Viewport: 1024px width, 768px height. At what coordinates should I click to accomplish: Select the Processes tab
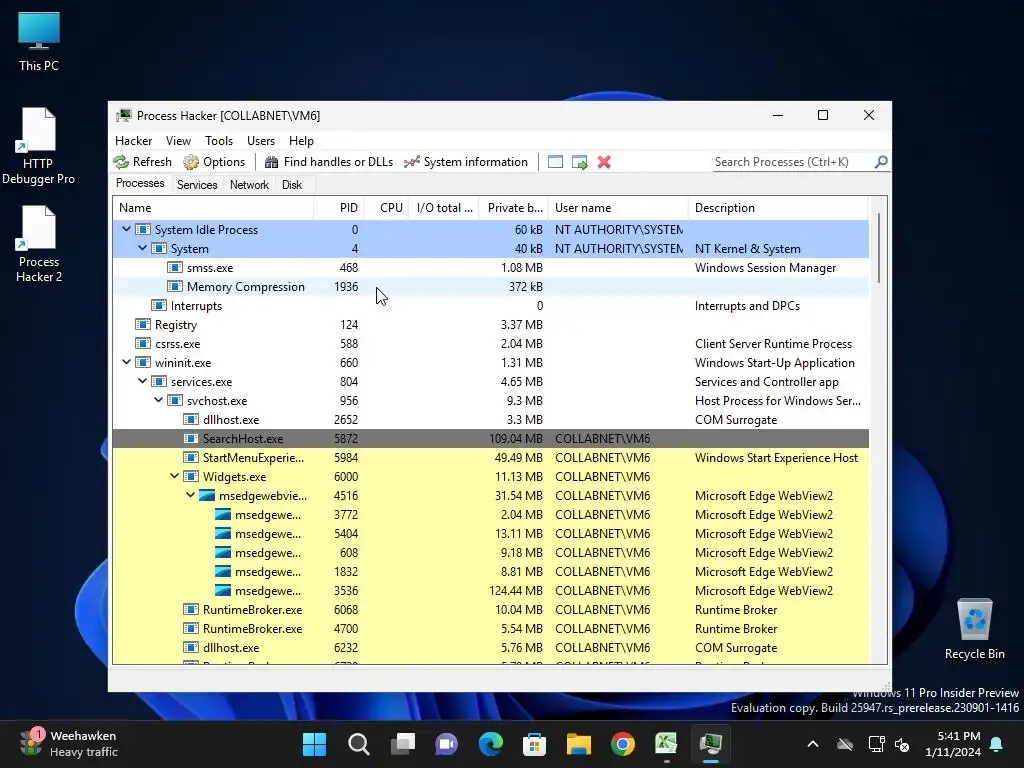coord(140,184)
